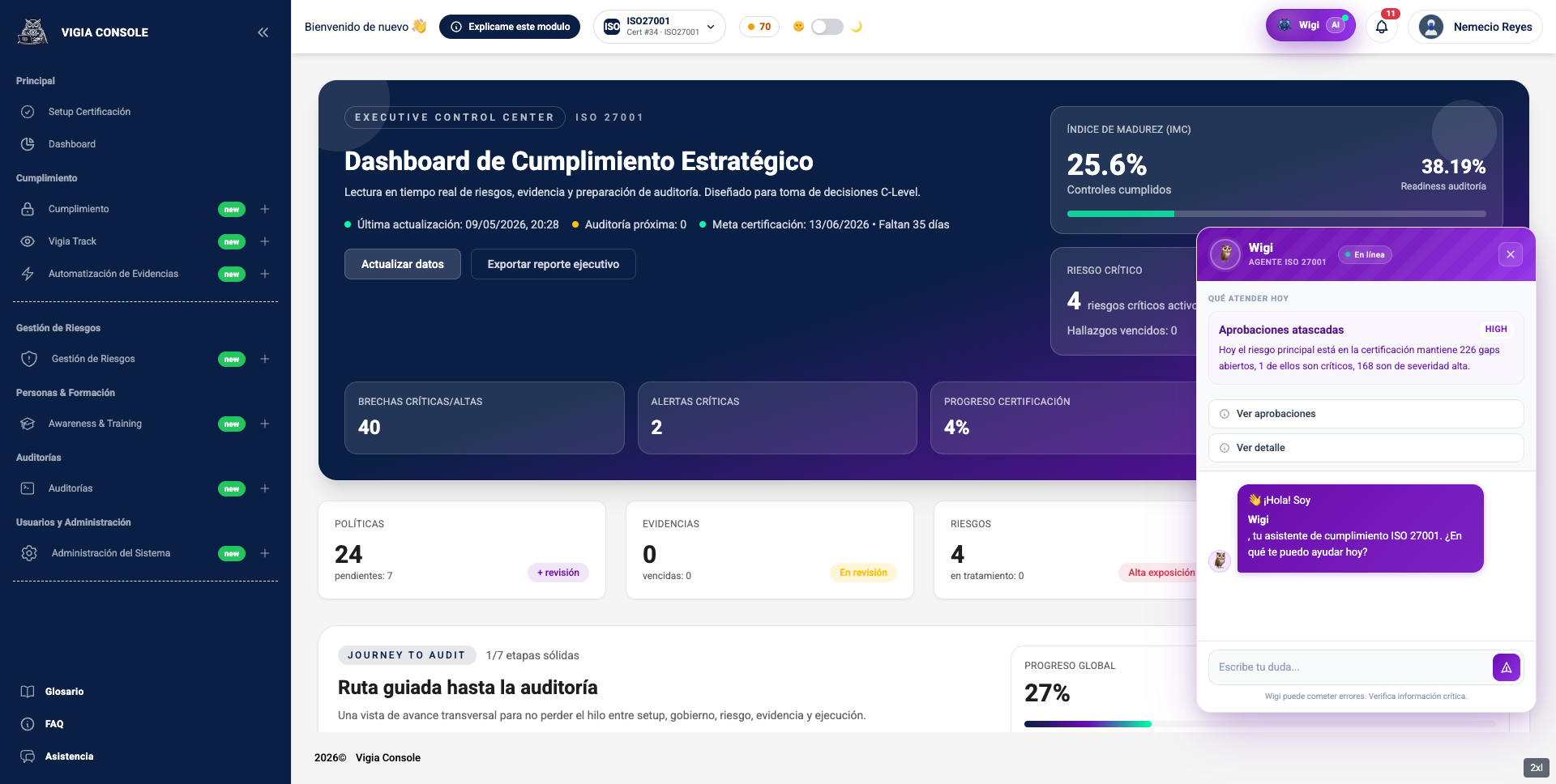
Task: Click Explícame este modulo button
Action: (x=510, y=27)
